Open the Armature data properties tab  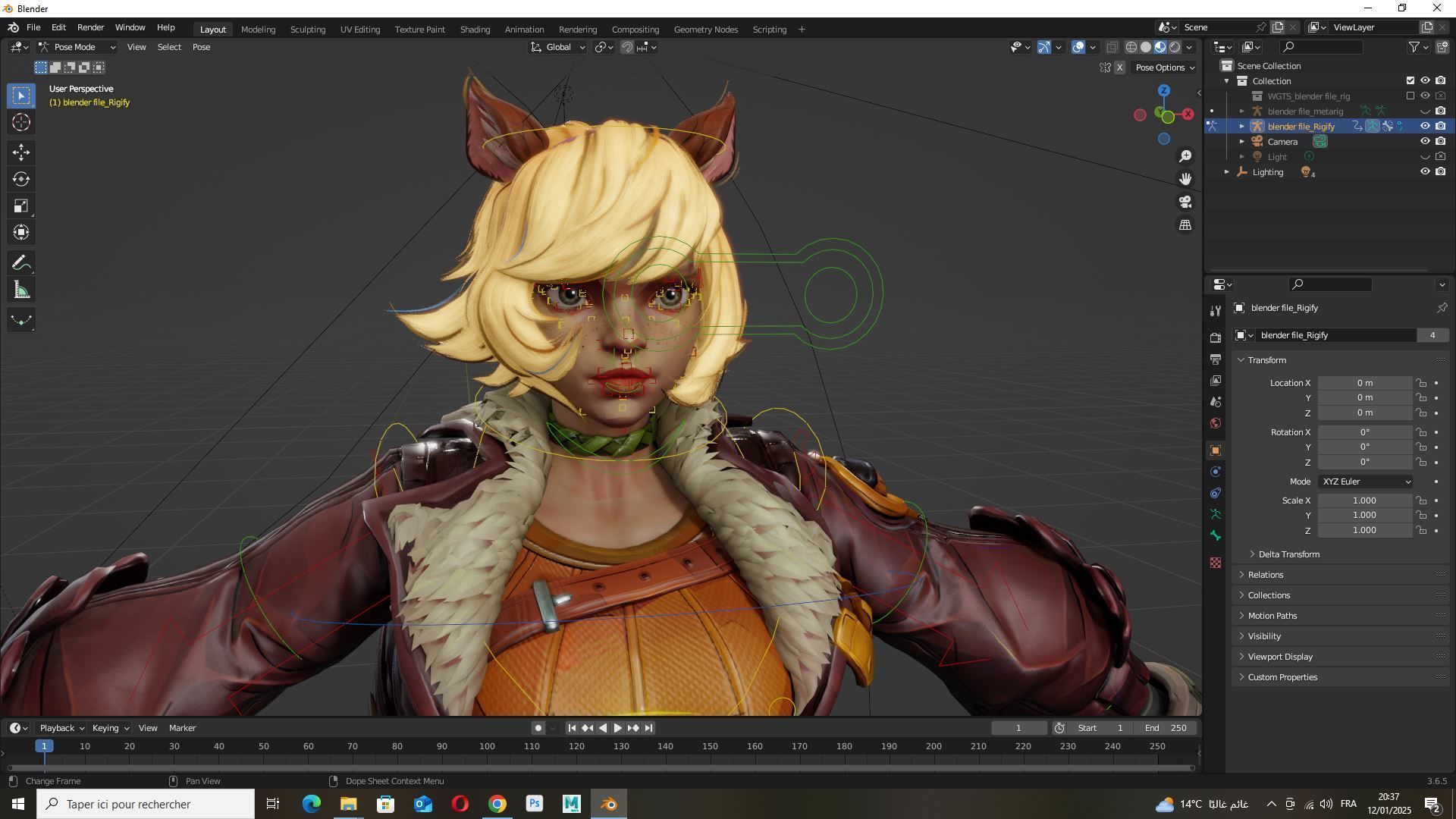tap(1216, 514)
